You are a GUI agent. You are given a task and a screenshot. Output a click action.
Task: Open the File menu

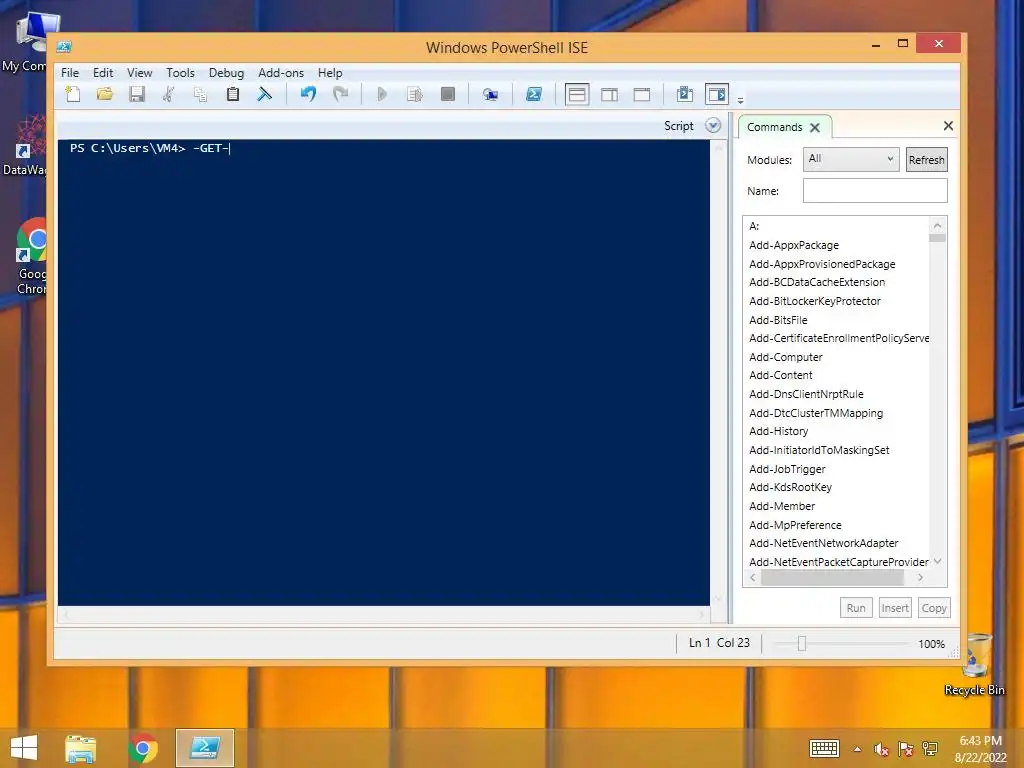coord(70,72)
